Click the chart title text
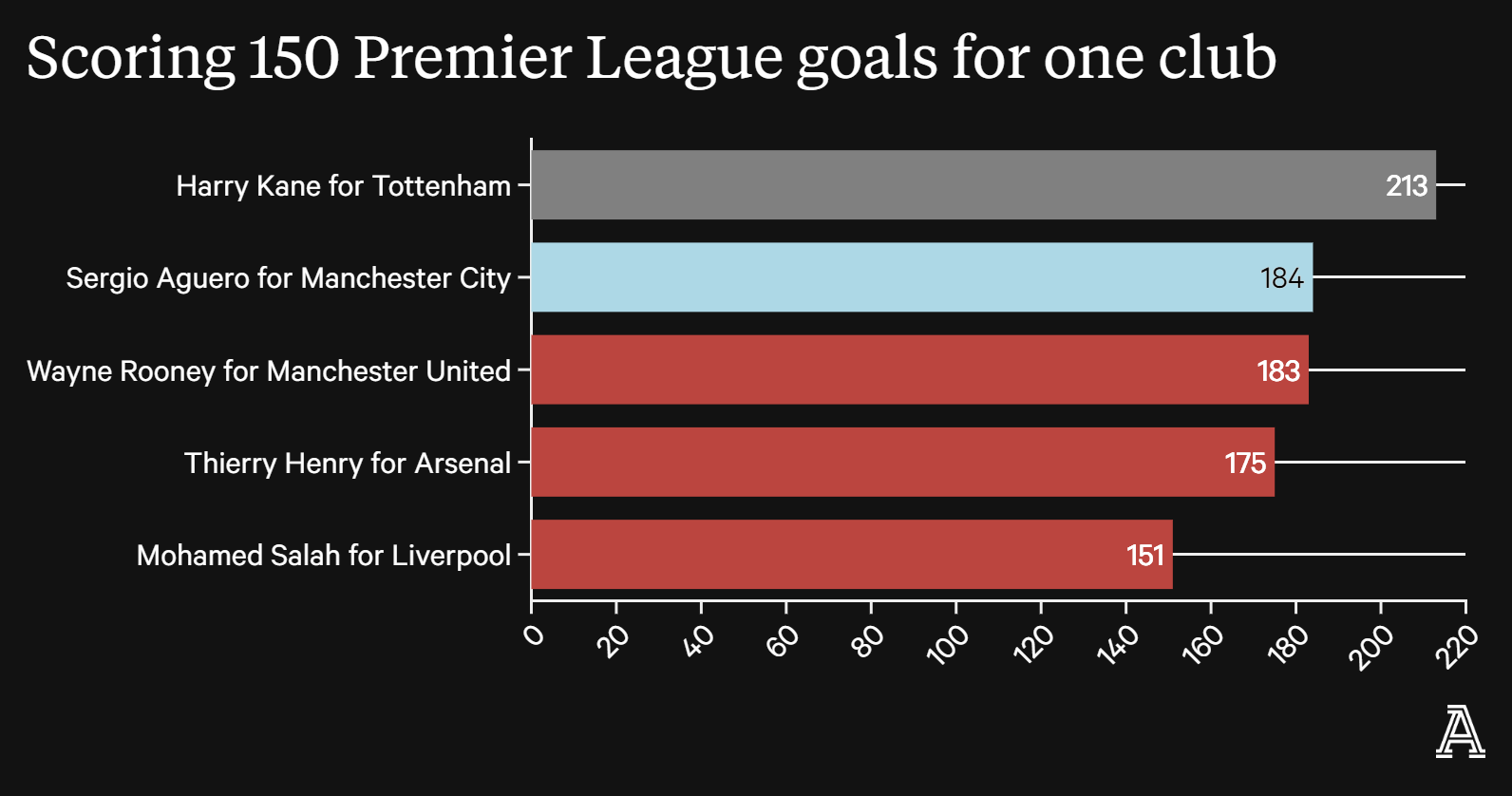Viewport: 1512px width, 796px height. point(651,57)
